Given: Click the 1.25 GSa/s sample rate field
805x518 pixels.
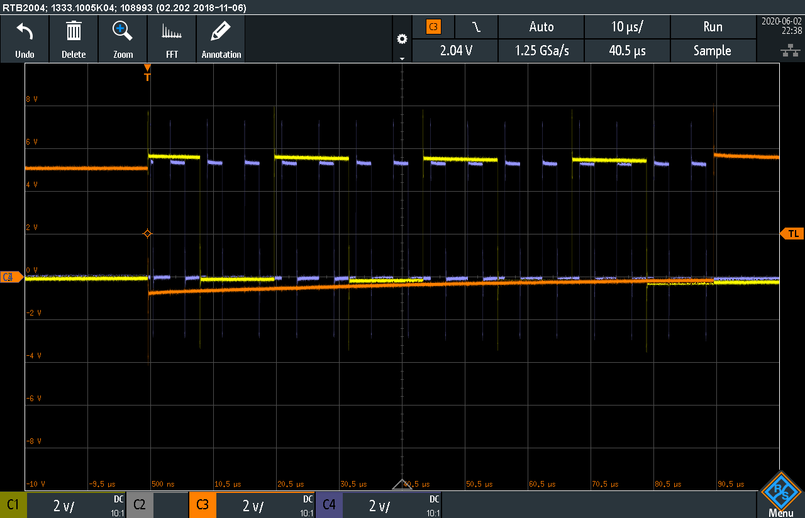Looking at the screenshot, I should coord(541,50).
